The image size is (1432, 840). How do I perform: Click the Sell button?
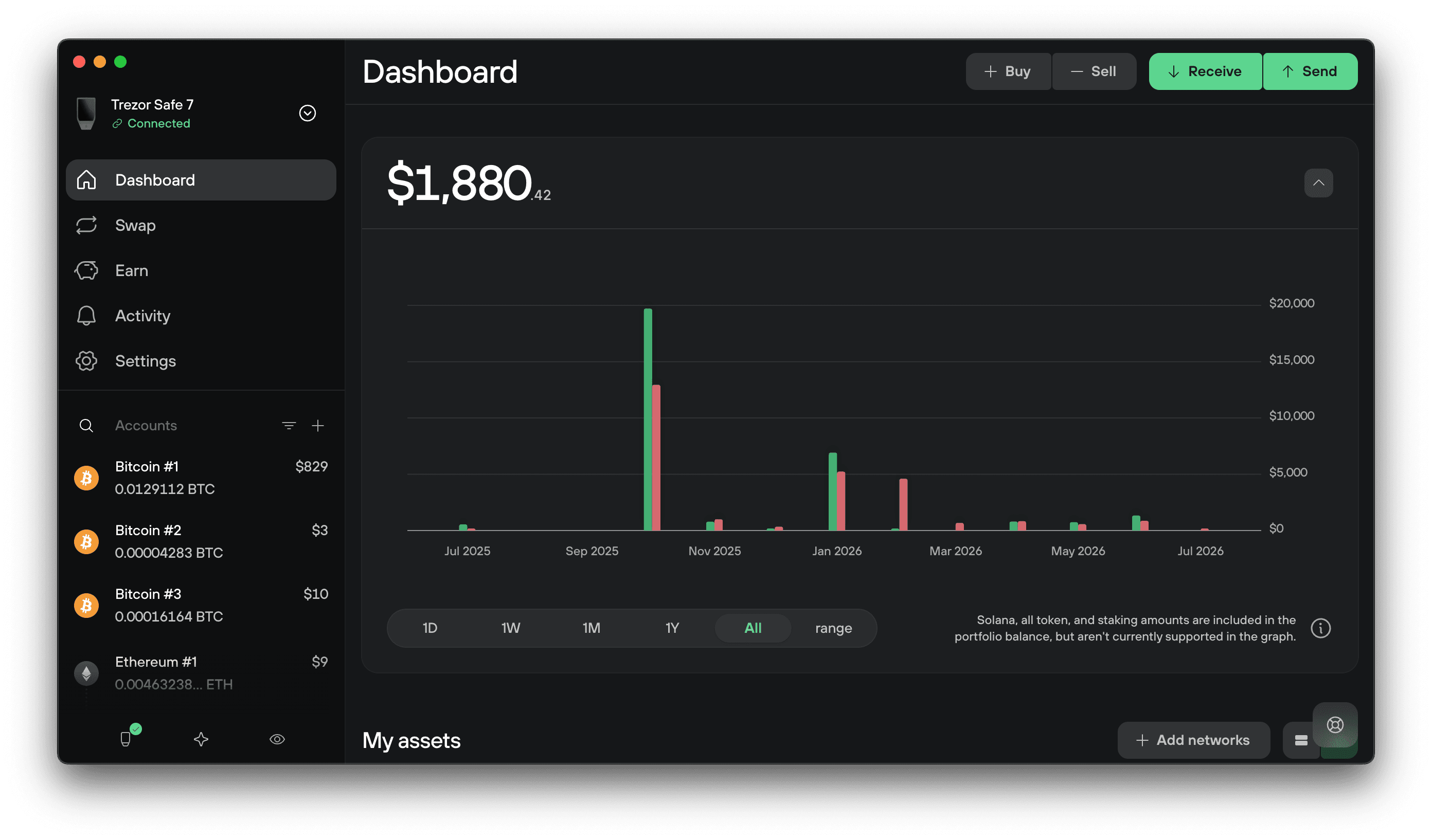1094,71
